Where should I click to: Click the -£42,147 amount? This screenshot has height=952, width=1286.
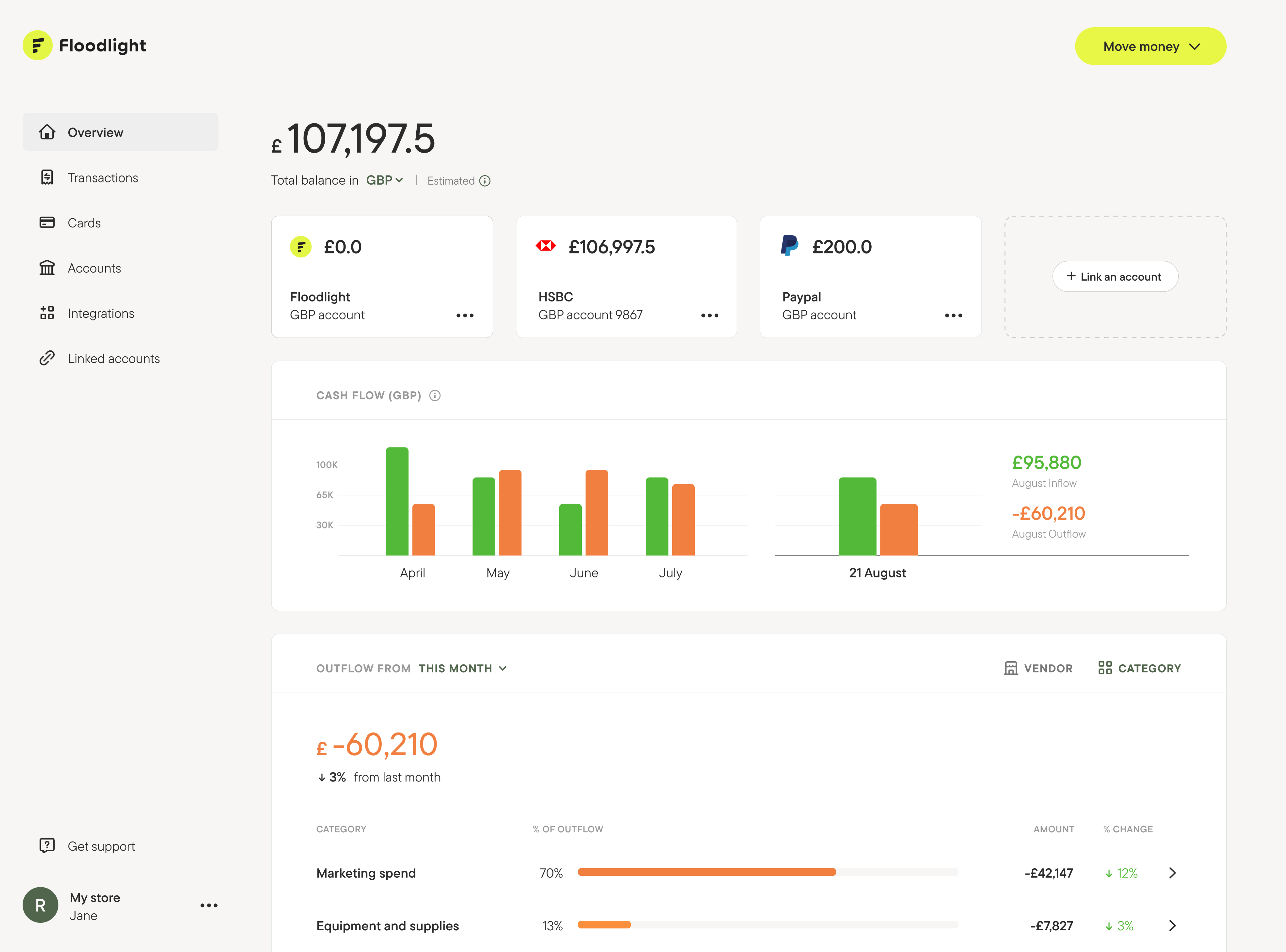coord(1049,873)
